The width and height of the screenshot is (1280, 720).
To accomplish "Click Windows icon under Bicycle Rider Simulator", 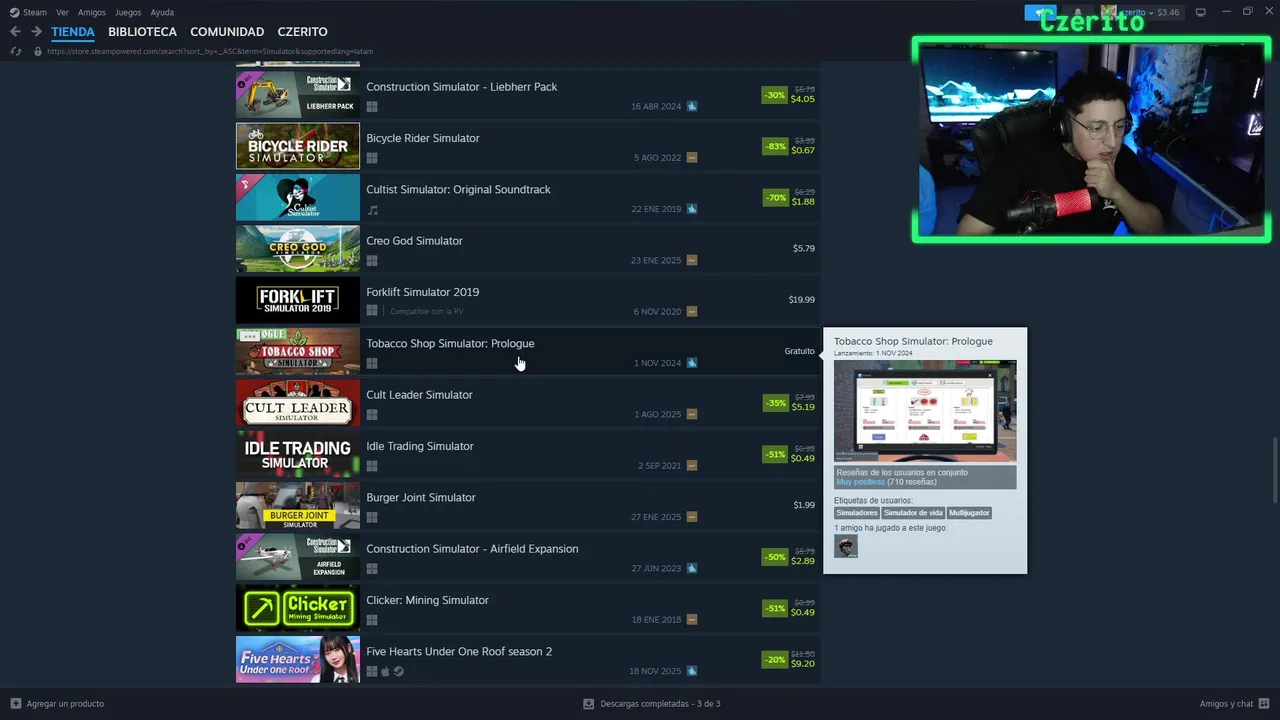I will [372, 158].
